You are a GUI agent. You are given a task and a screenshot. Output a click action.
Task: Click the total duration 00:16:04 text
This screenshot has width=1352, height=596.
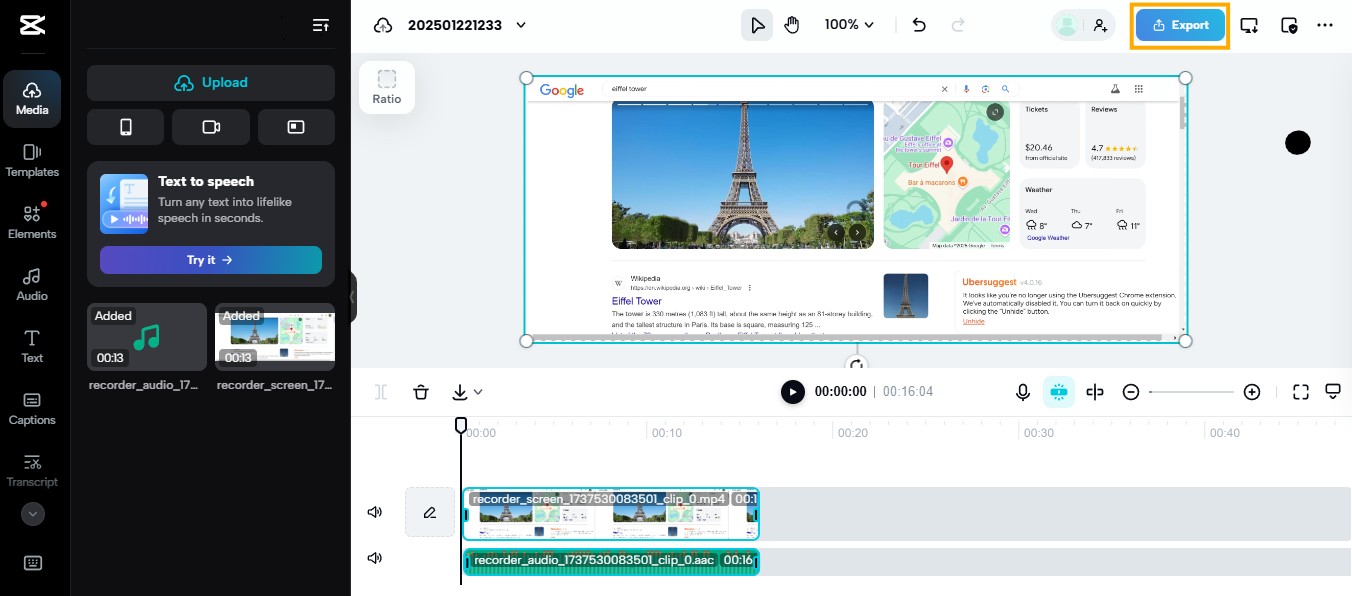(x=908, y=392)
